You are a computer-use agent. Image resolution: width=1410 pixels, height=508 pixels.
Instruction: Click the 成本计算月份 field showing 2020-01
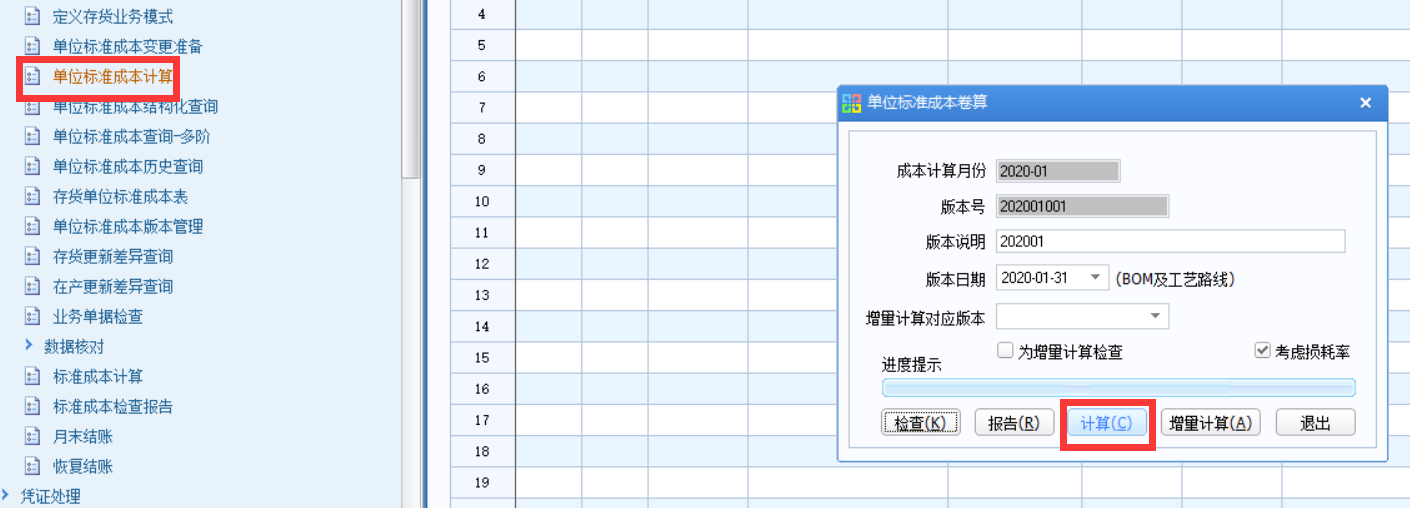tap(1058, 171)
